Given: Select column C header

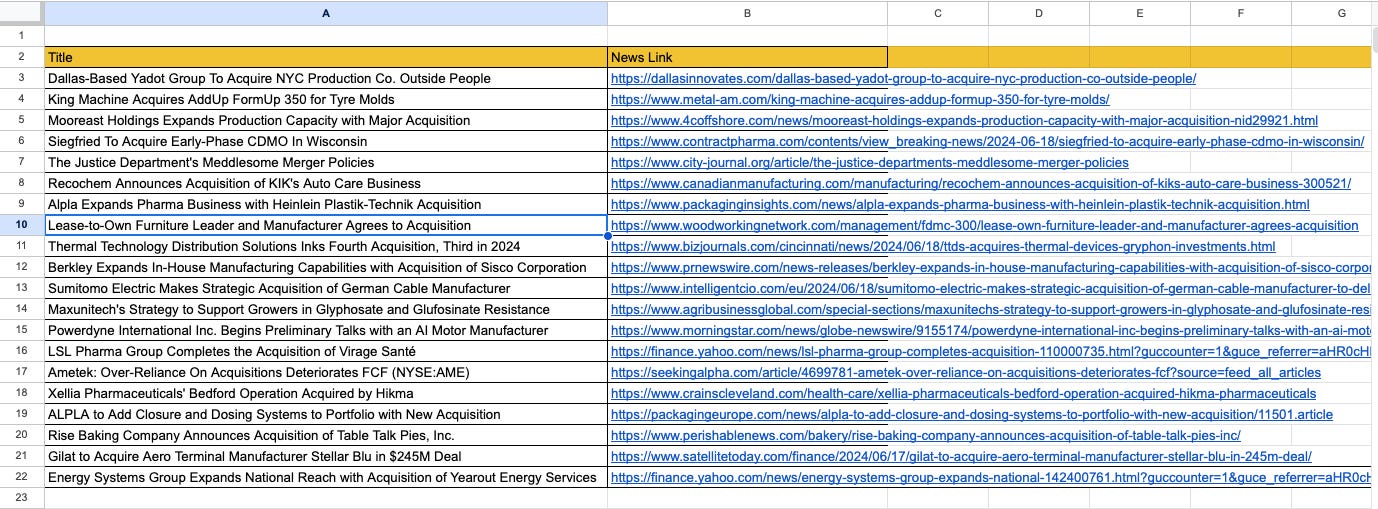Looking at the screenshot, I should tap(938, 13).
